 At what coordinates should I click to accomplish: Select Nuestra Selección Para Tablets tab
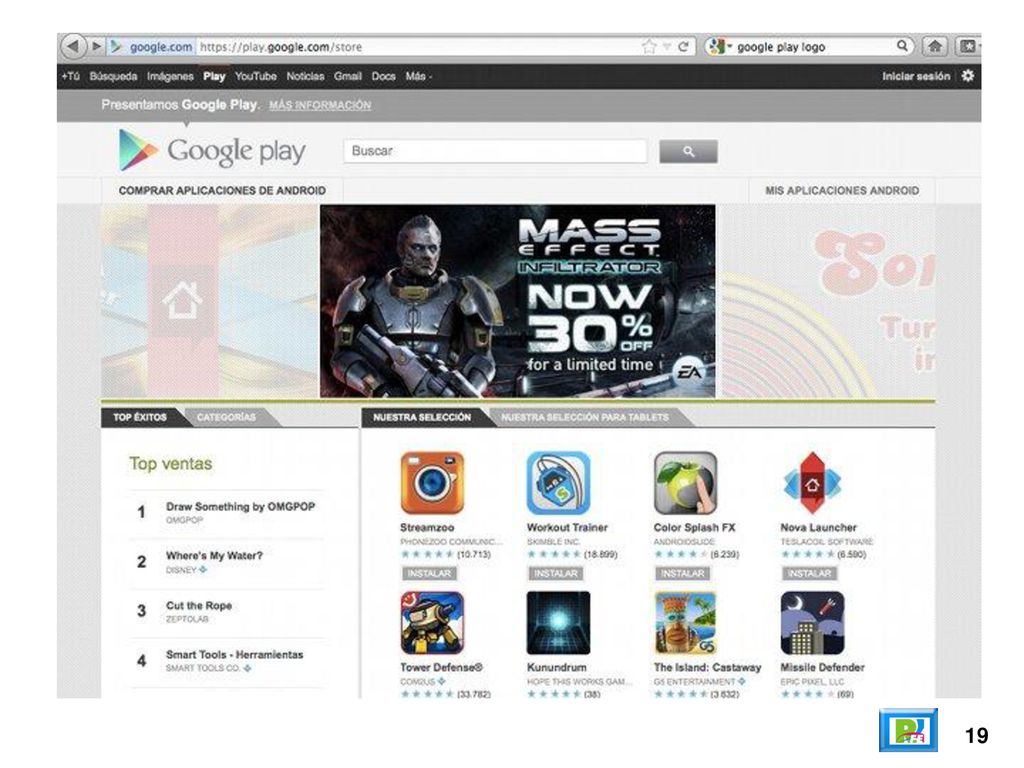[584, 417]
